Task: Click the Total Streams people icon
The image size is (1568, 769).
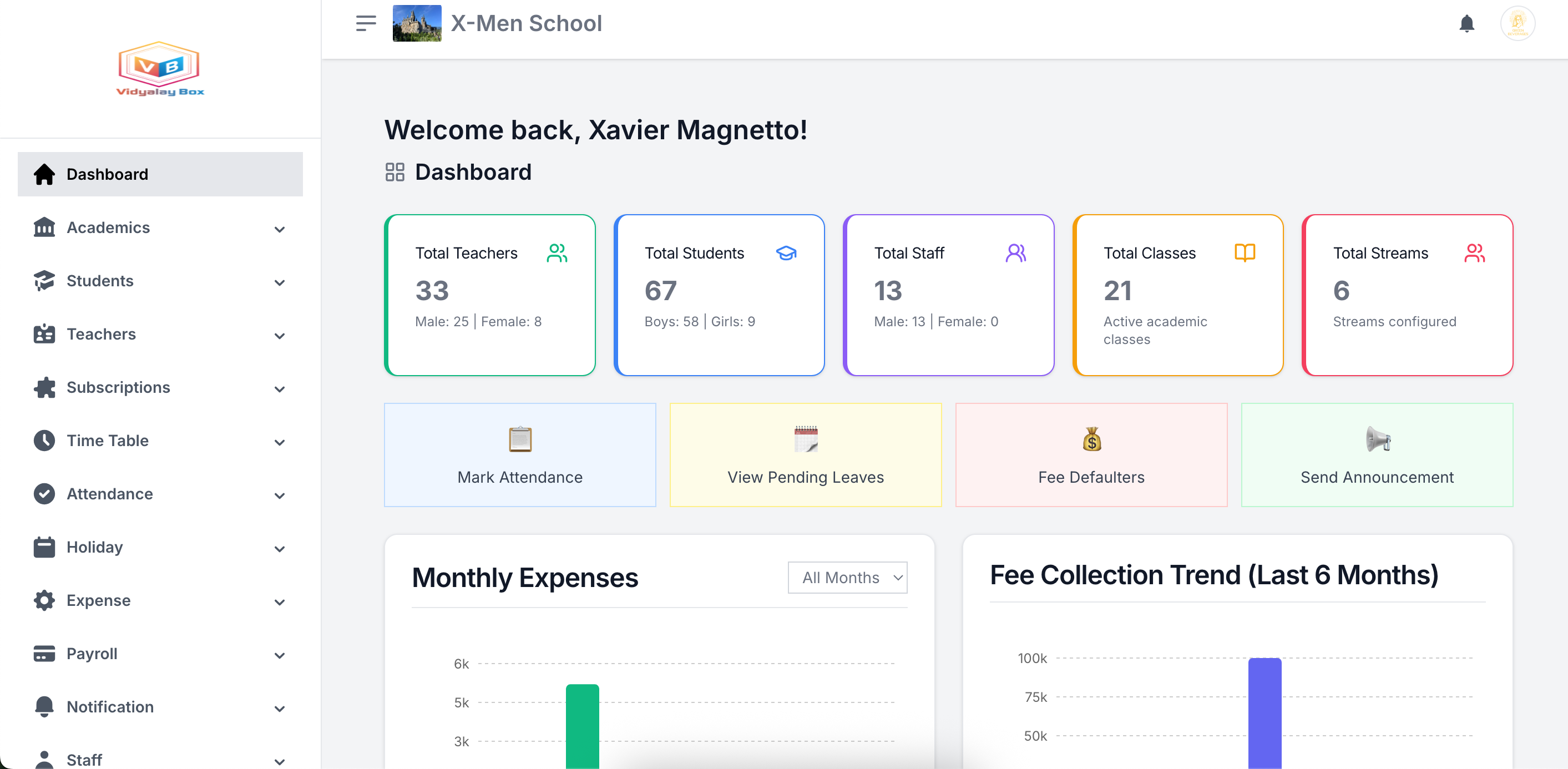Action: pyautogui.click(x=1474, y=252)
